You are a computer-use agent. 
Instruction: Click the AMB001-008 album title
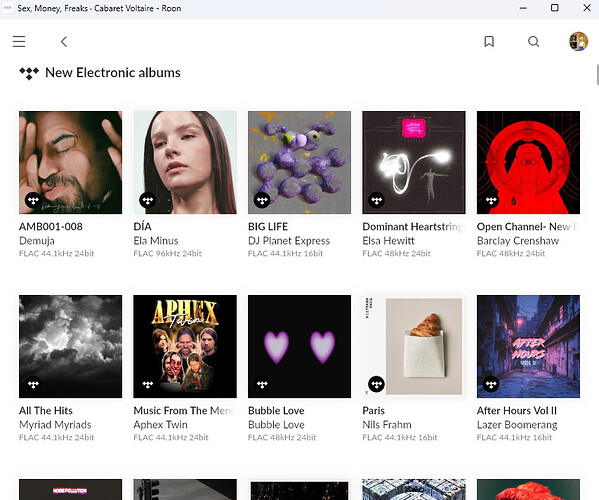[x=51, y=227]
